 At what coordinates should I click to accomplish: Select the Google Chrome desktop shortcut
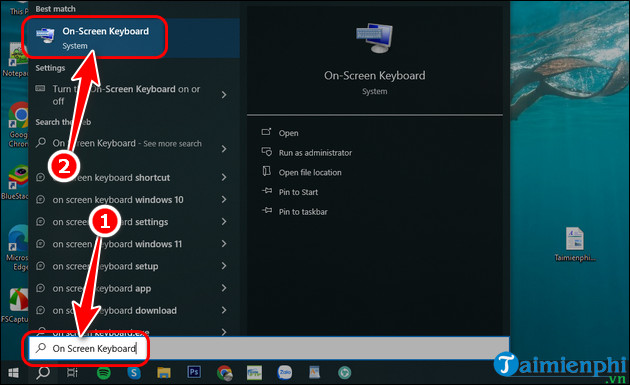click(17, 125)
